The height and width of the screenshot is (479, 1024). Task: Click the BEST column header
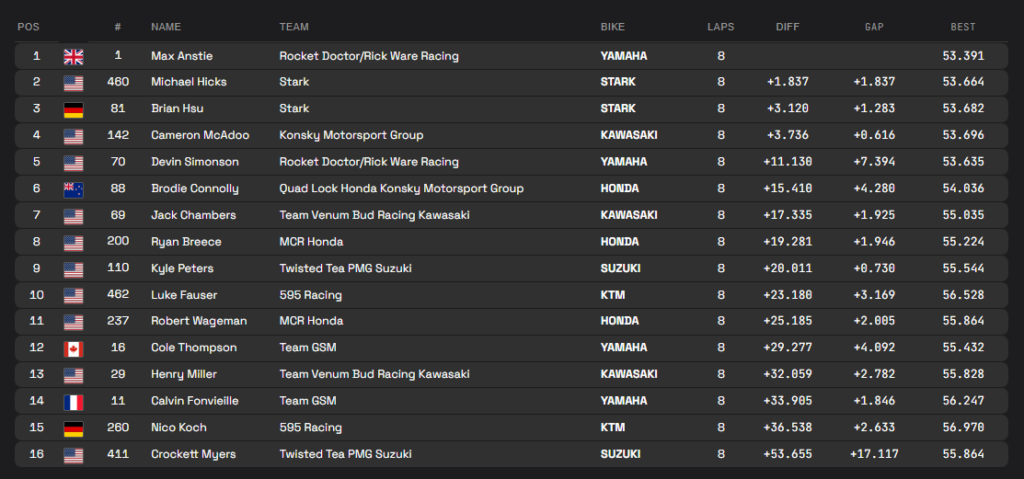coord(963,27)
